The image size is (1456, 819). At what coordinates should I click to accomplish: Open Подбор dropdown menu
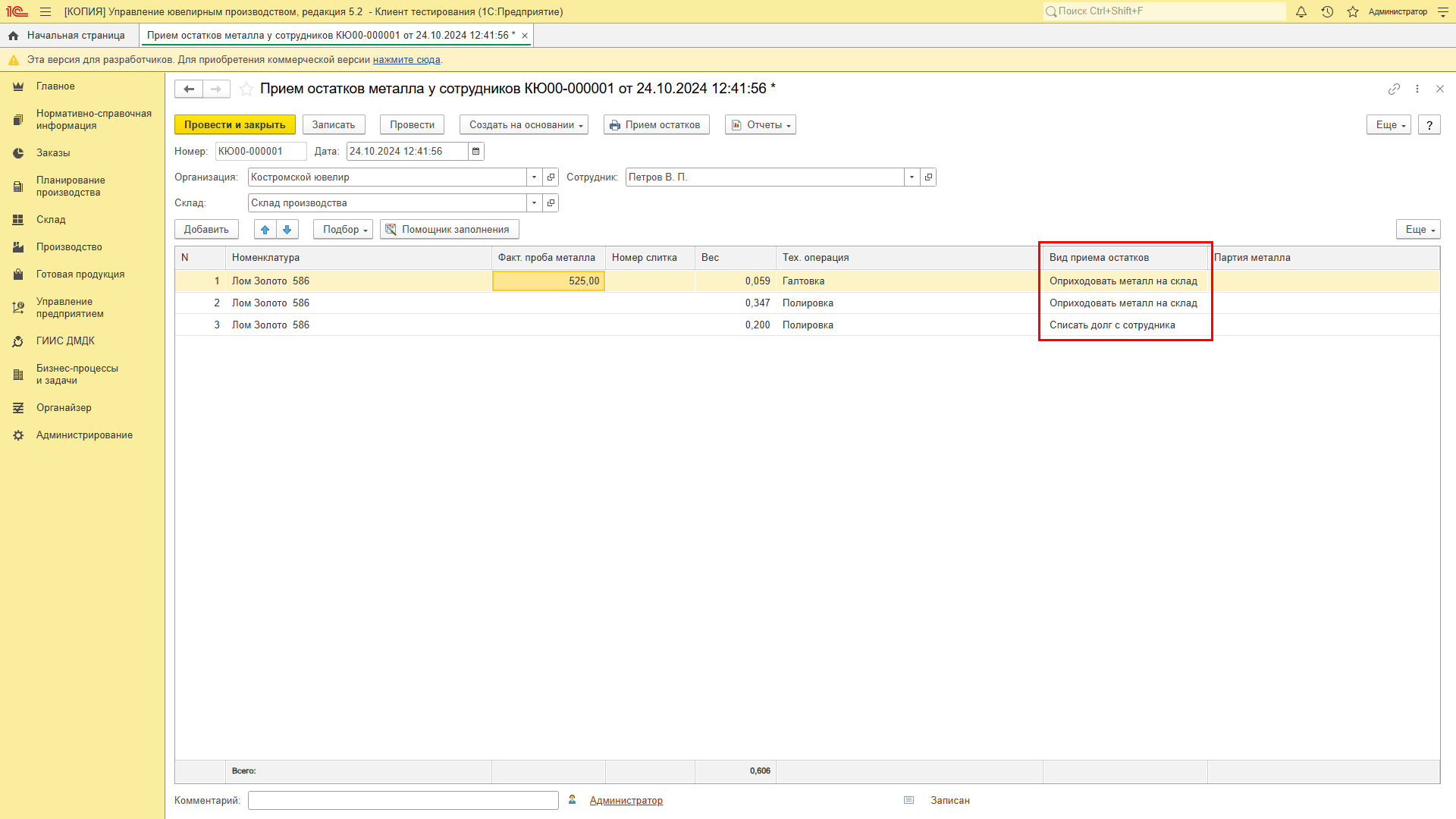343,230
